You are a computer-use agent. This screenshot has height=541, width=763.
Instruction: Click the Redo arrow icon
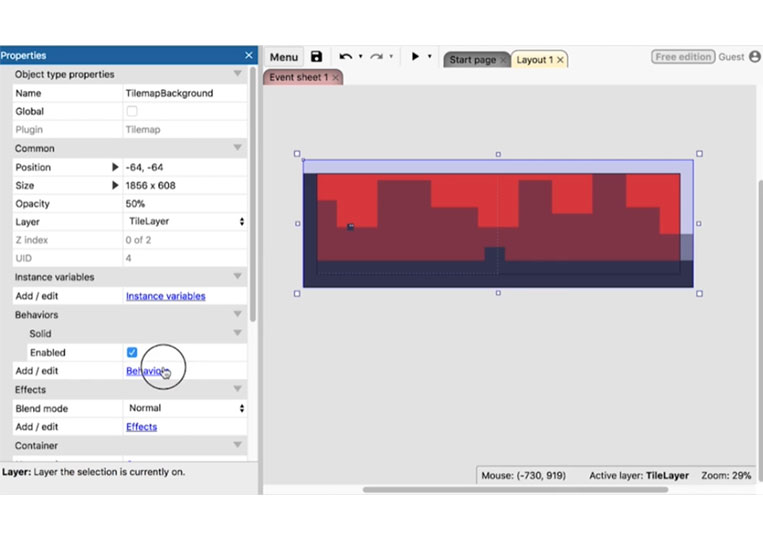(376, 56)
